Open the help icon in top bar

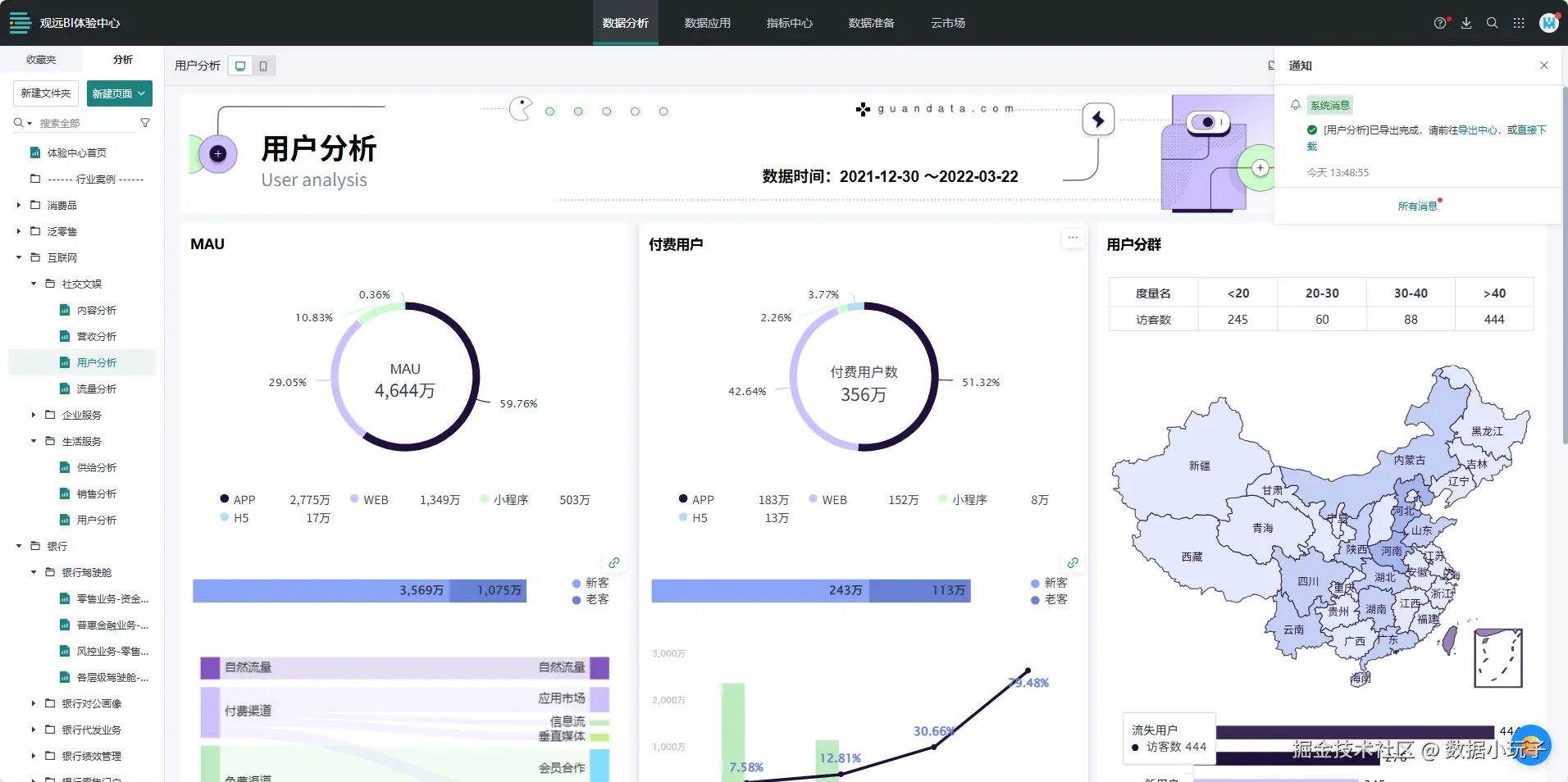click(x=1439, y=23)
